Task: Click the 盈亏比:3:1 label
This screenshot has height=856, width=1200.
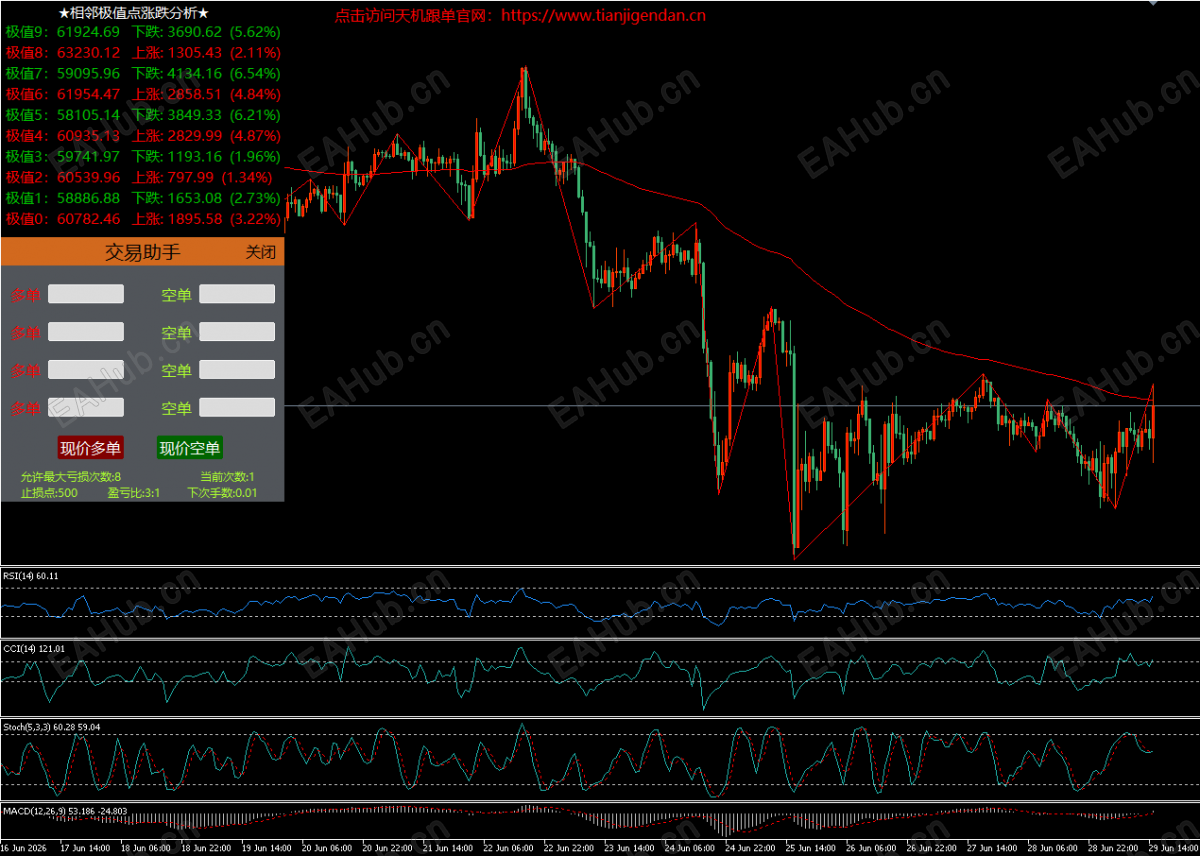Action: 134,492
